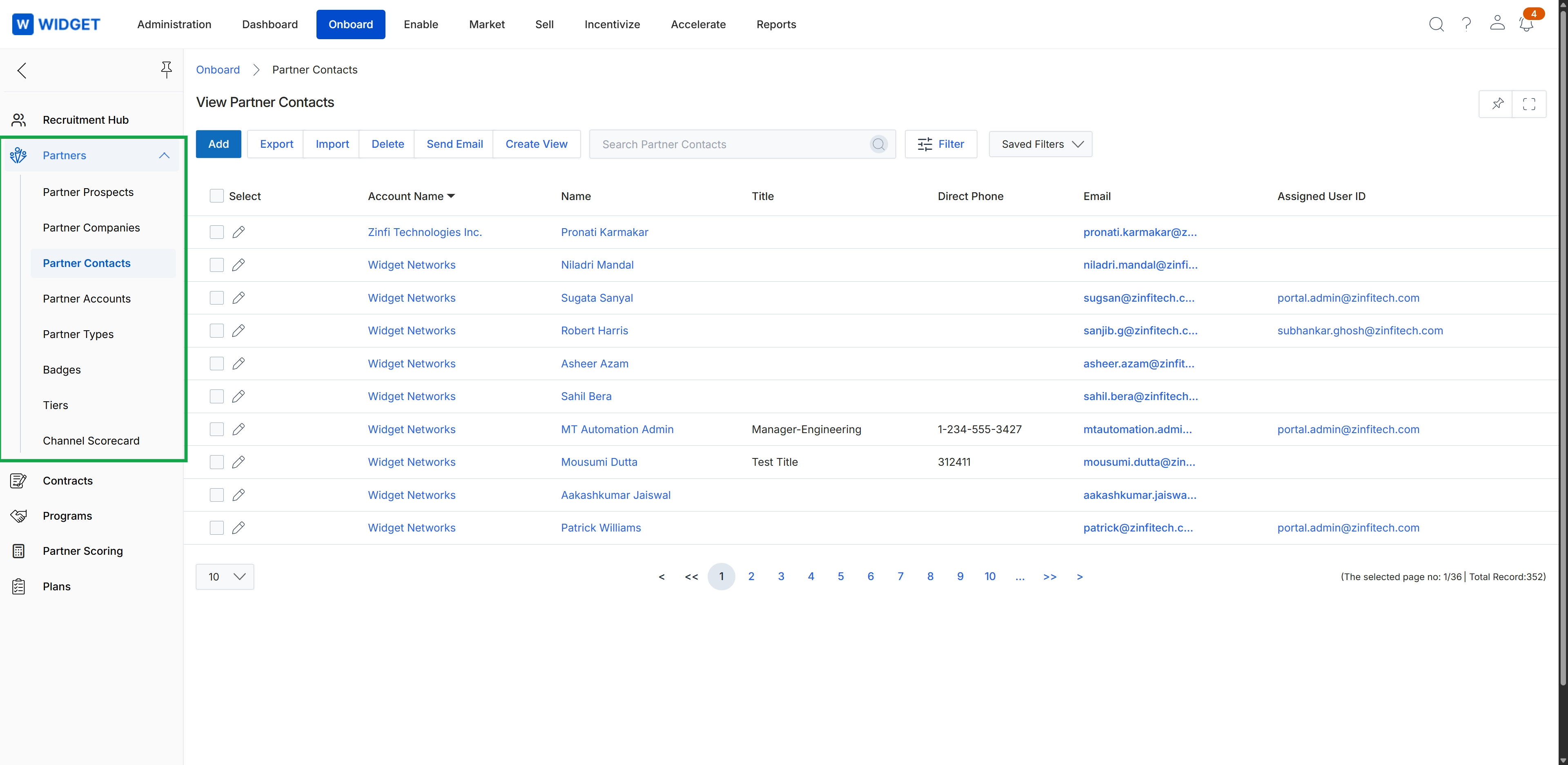The image size is (1568, 765).
Task: Open the page size 10 dropdown
Action: 225,577
